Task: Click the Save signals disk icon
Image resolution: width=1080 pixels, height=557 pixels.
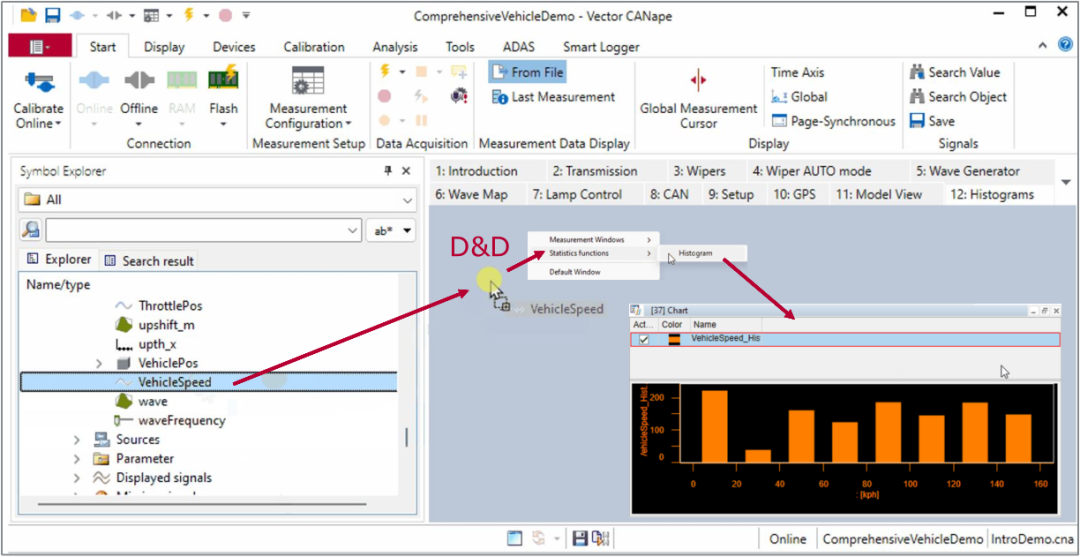Action: tap(917, 121)
